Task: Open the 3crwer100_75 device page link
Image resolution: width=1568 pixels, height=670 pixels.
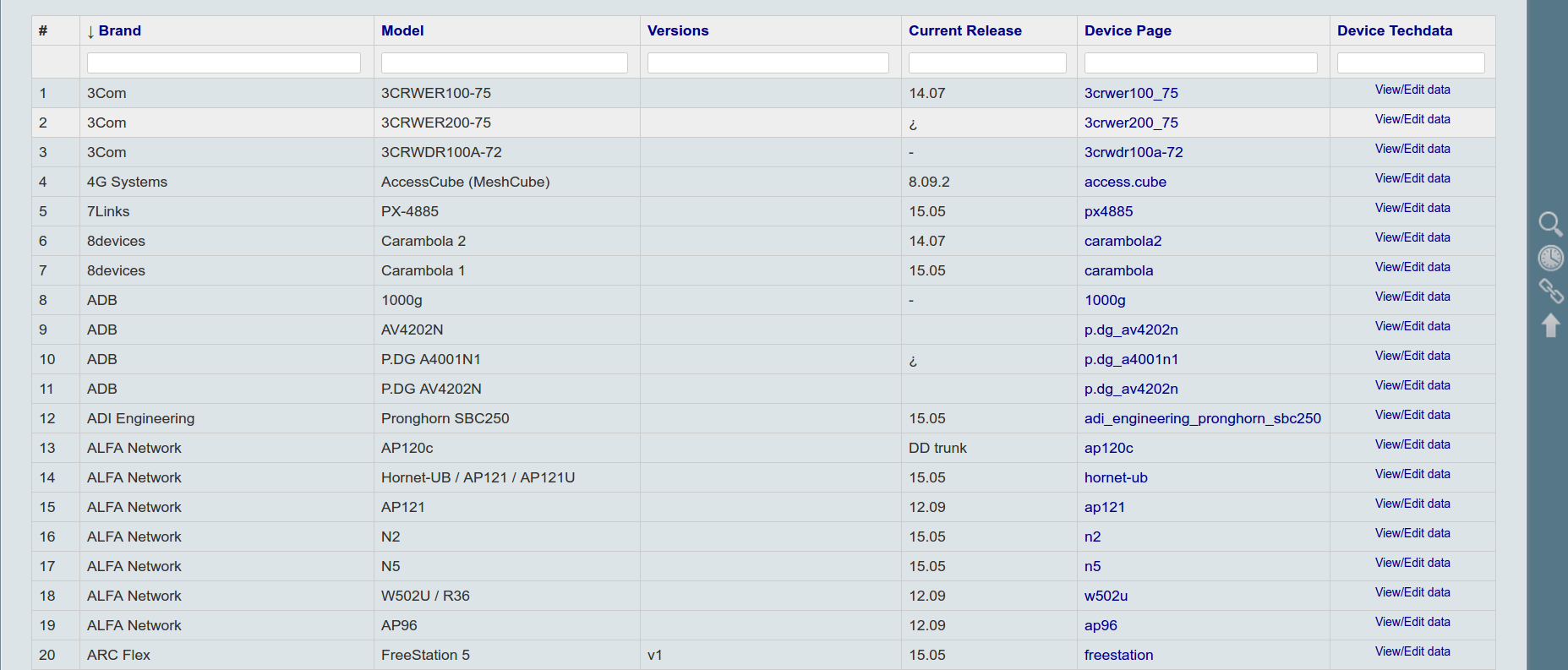Action: (1131, 94)
